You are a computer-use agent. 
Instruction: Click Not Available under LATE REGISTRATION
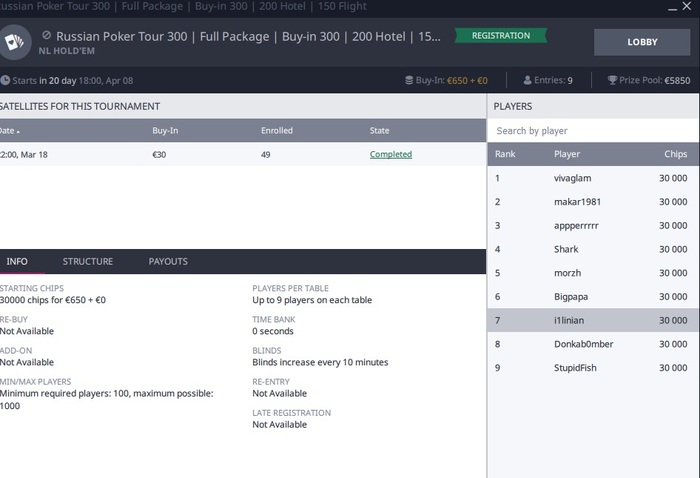click(x=279, y=424)
